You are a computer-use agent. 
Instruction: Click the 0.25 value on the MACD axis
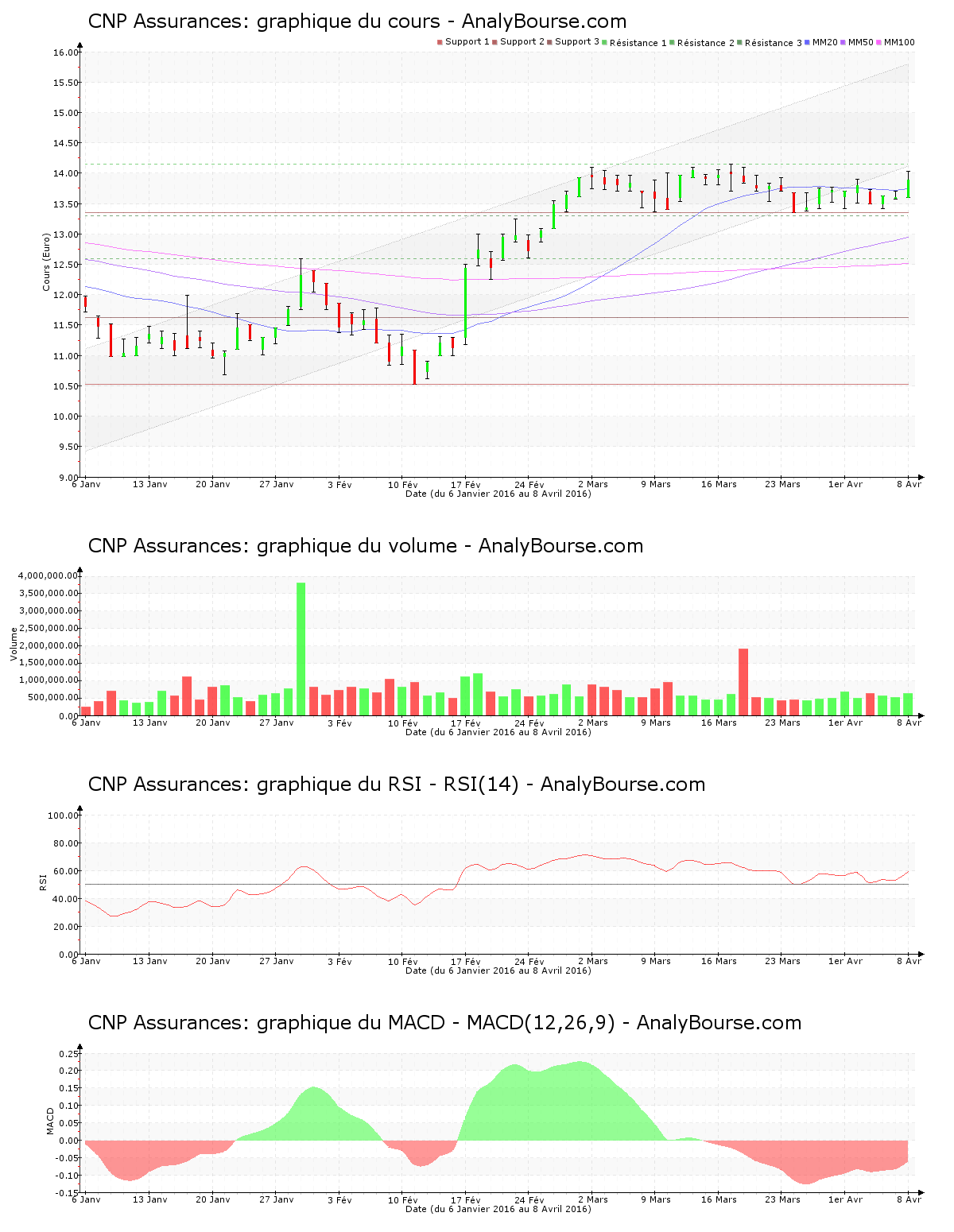coord(69,1054)
